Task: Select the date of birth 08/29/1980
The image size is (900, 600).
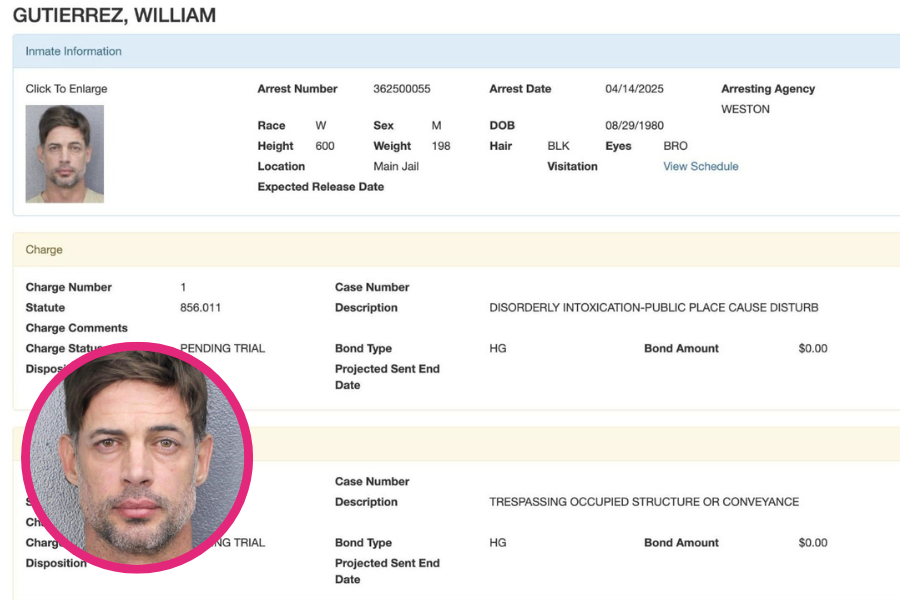Action: tap(634, 126)
